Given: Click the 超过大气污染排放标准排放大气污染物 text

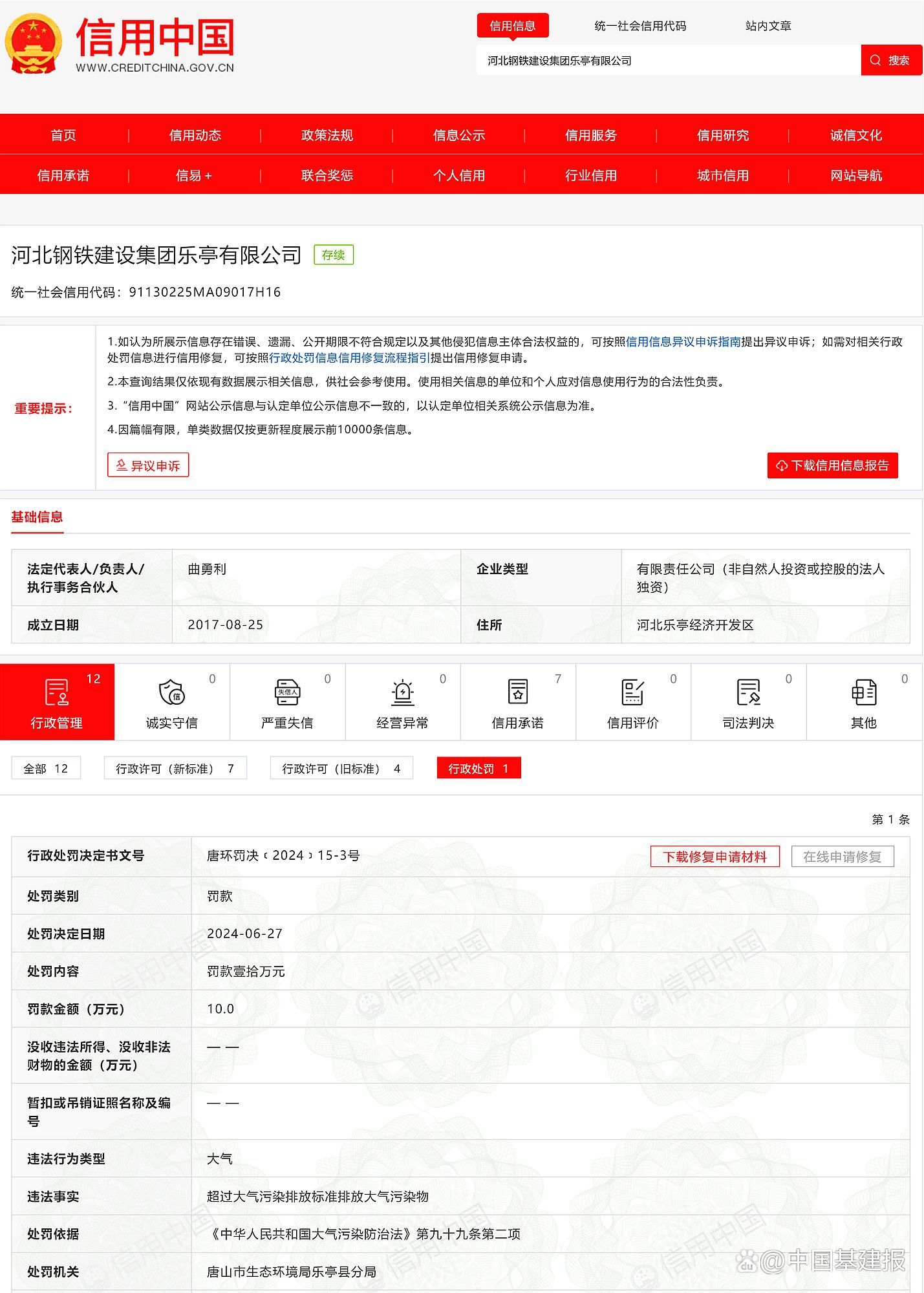Looking at the screenshot, I should coord(317,1196).
